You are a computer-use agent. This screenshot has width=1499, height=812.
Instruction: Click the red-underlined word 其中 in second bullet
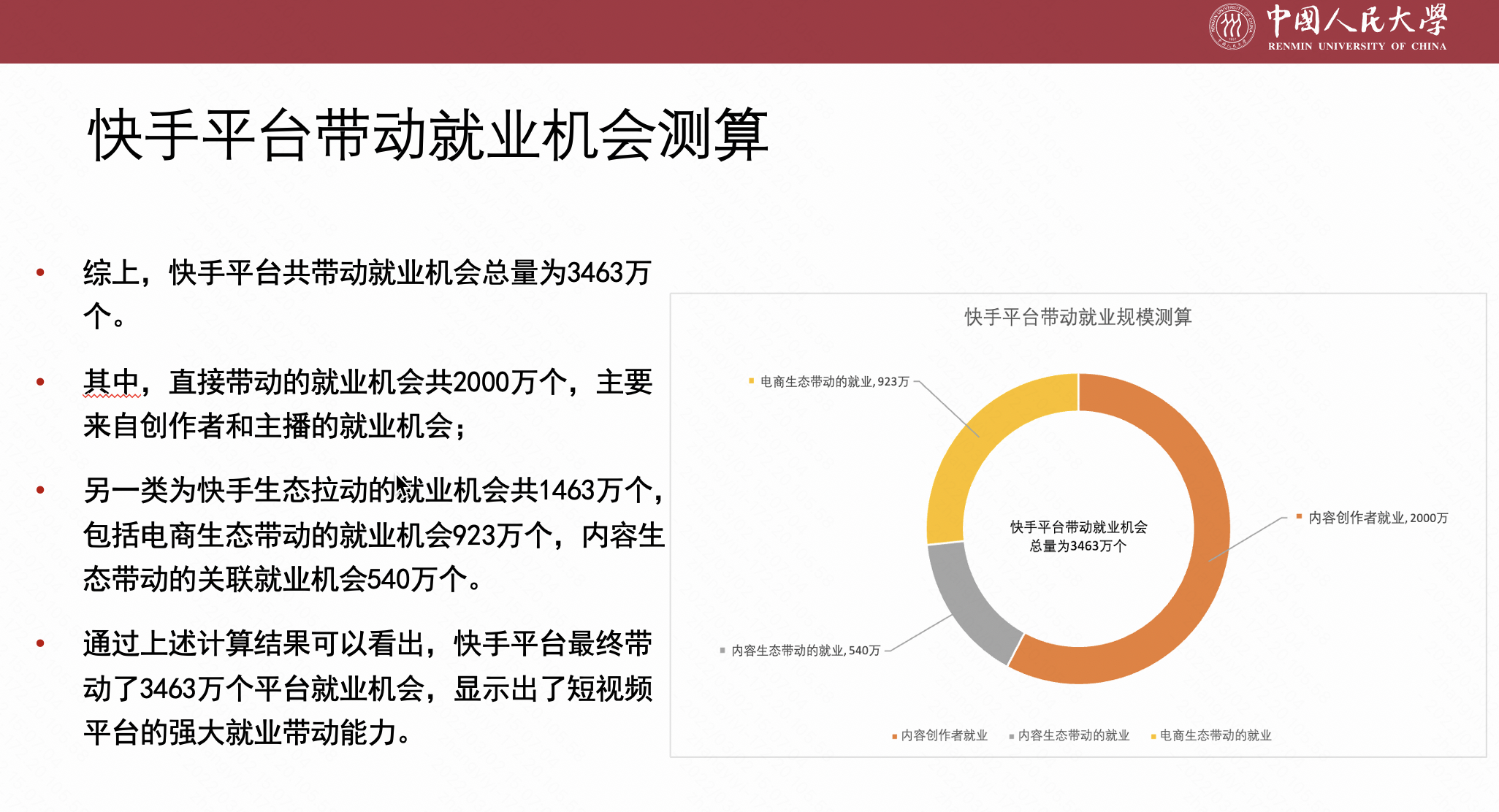point(111,382)
